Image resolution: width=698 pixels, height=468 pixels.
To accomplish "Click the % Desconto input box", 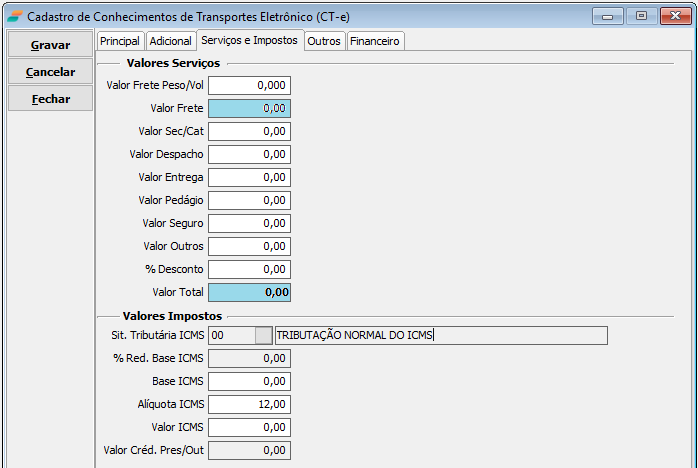I will 249,269.
